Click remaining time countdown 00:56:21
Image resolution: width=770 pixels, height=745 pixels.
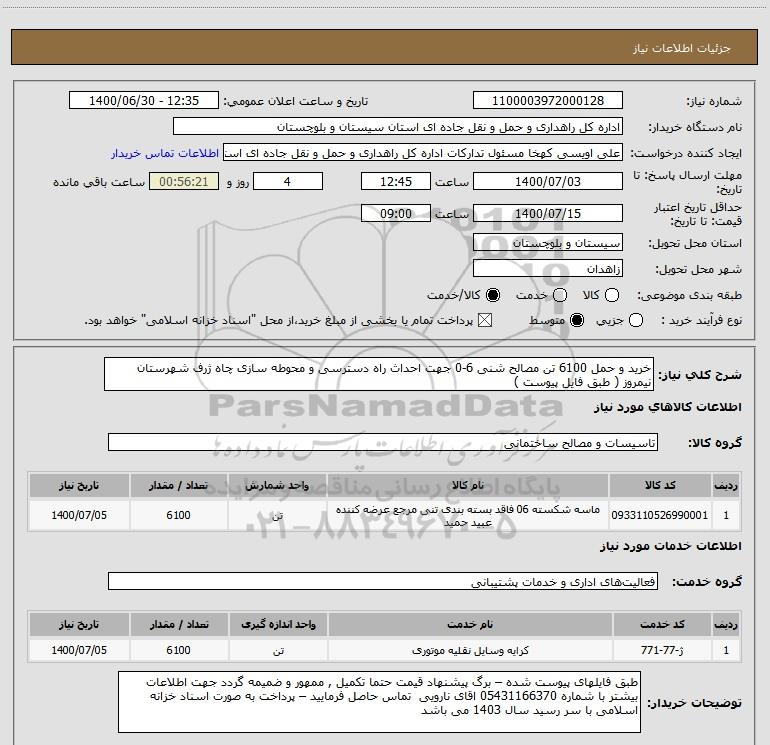(184, 181)
